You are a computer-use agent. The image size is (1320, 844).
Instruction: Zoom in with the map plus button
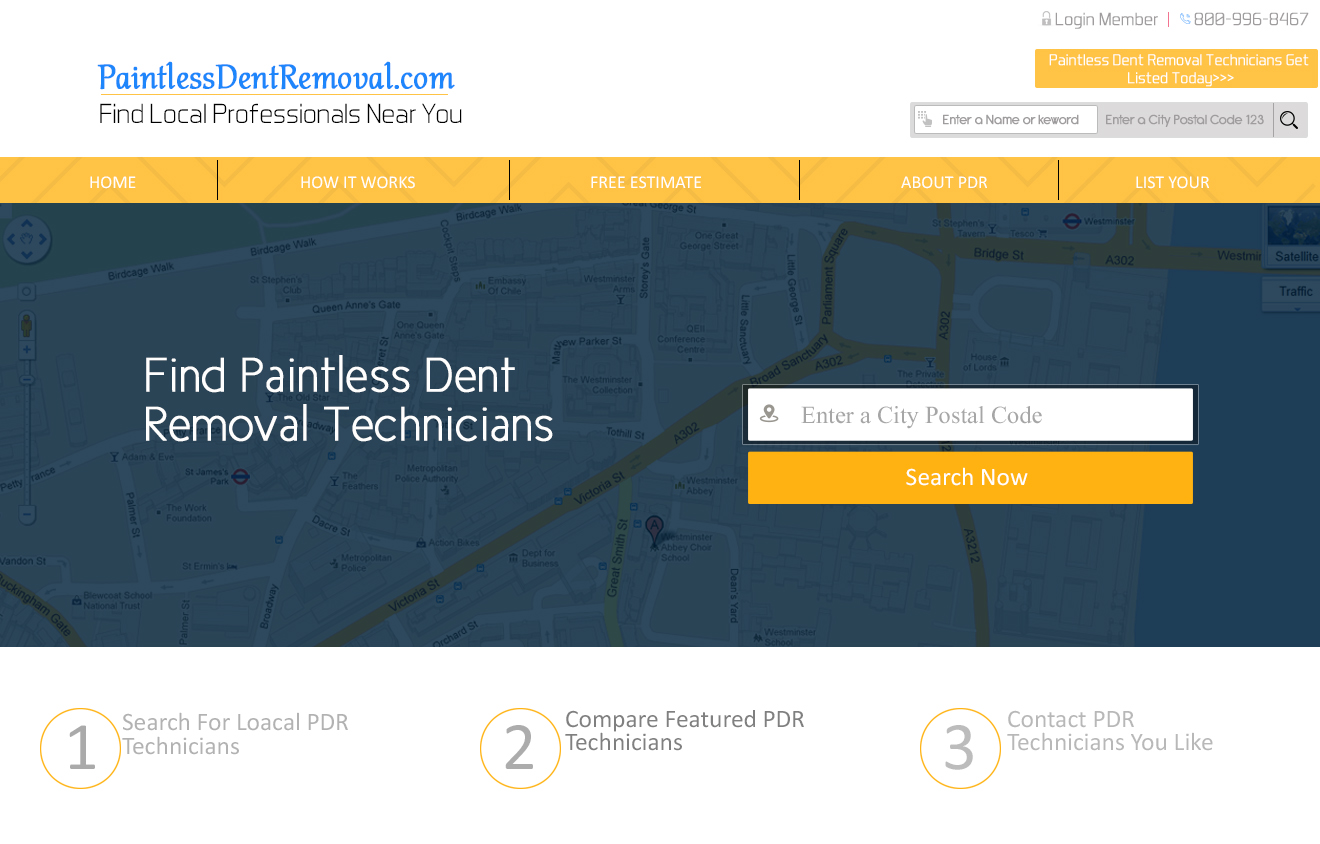[x=27, y=350]
